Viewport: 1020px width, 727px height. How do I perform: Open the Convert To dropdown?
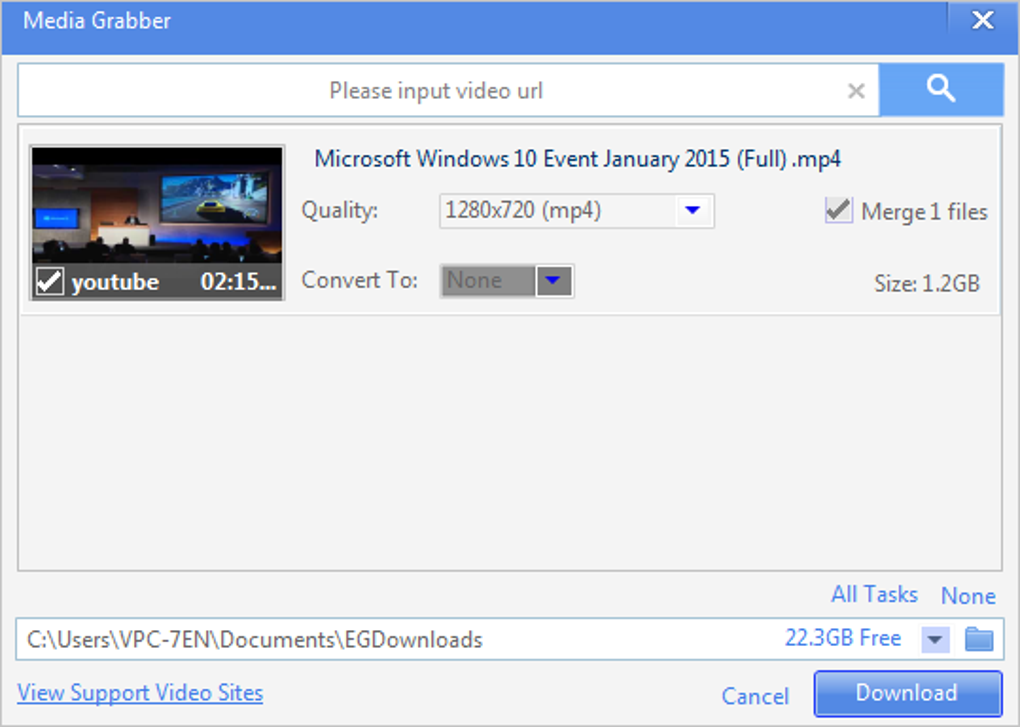[507, 281]
